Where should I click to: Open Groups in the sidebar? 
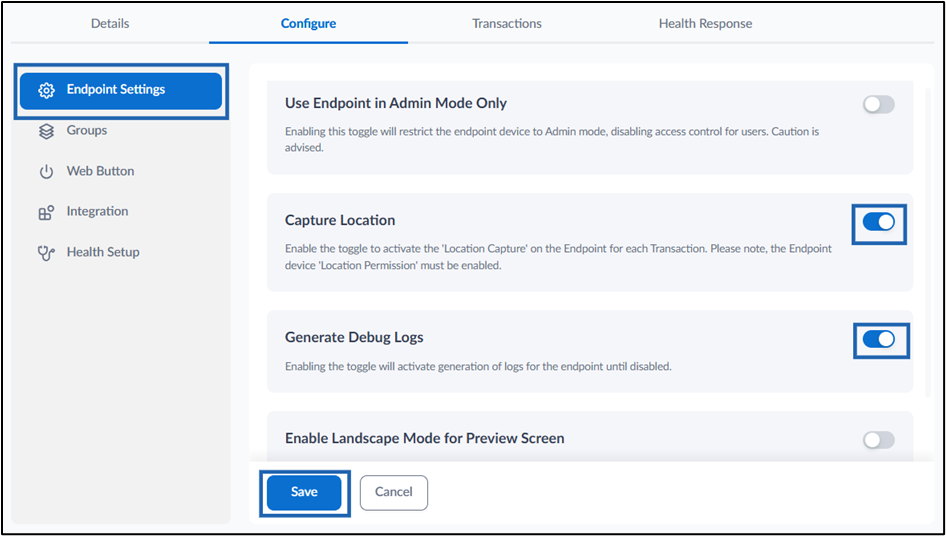[87, 130]
